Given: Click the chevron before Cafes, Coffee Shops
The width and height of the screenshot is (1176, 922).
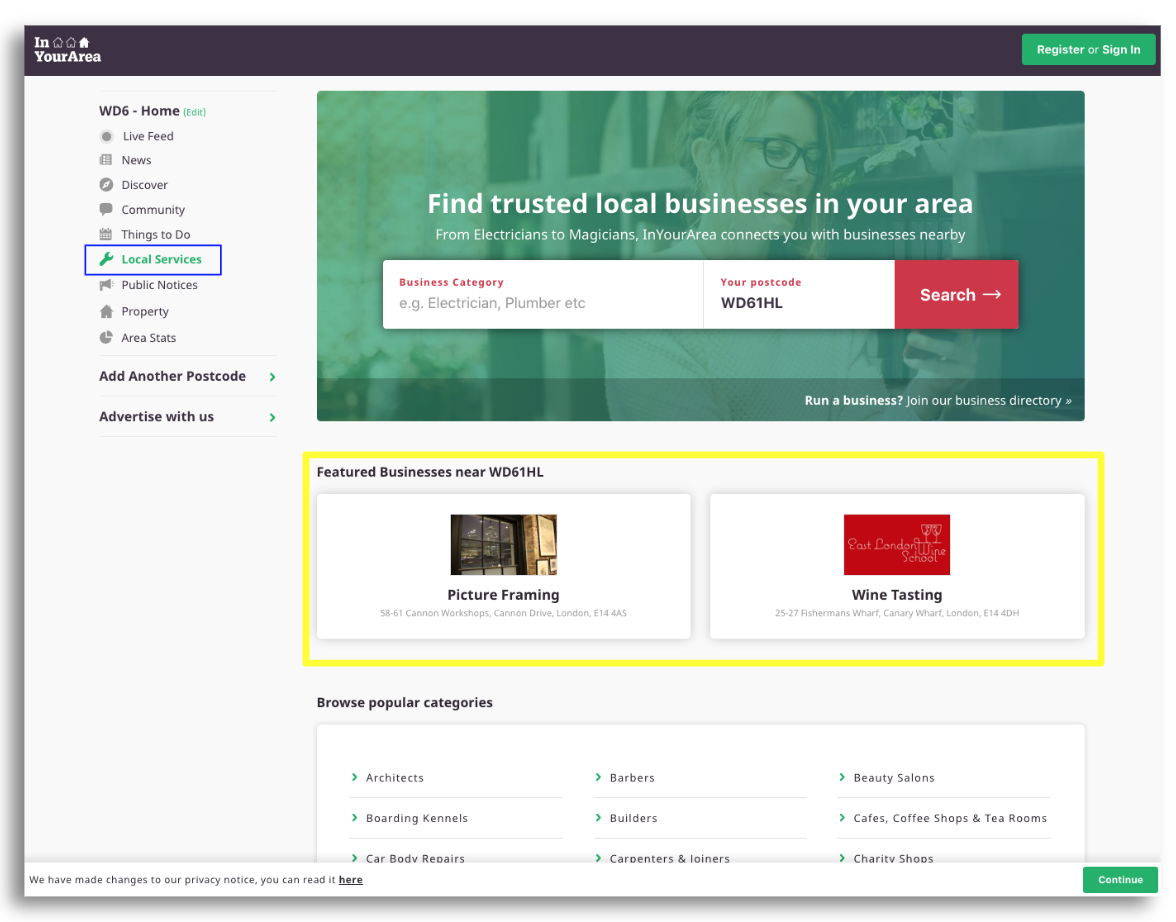Looking at the screenshot, I should click(x=842, y=818).
